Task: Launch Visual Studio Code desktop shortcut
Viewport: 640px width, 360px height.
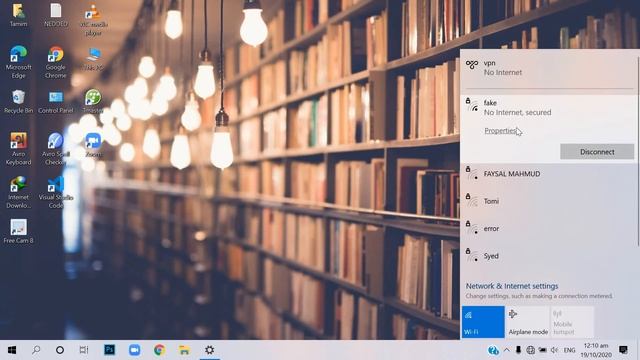Action: coord(56,192)
